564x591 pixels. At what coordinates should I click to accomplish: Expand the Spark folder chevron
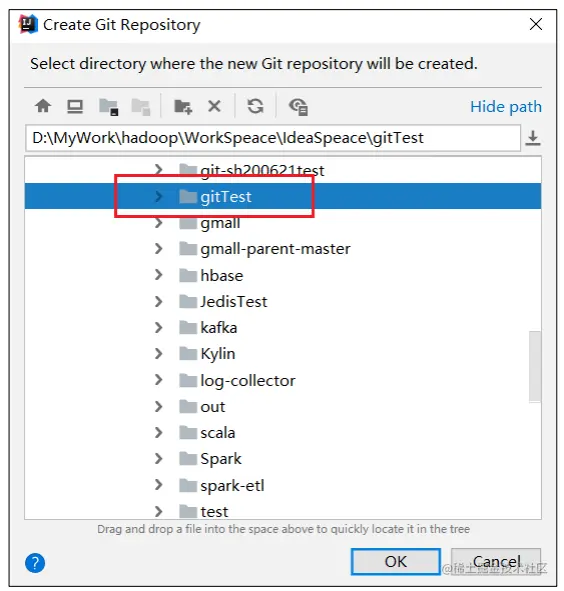159,459
